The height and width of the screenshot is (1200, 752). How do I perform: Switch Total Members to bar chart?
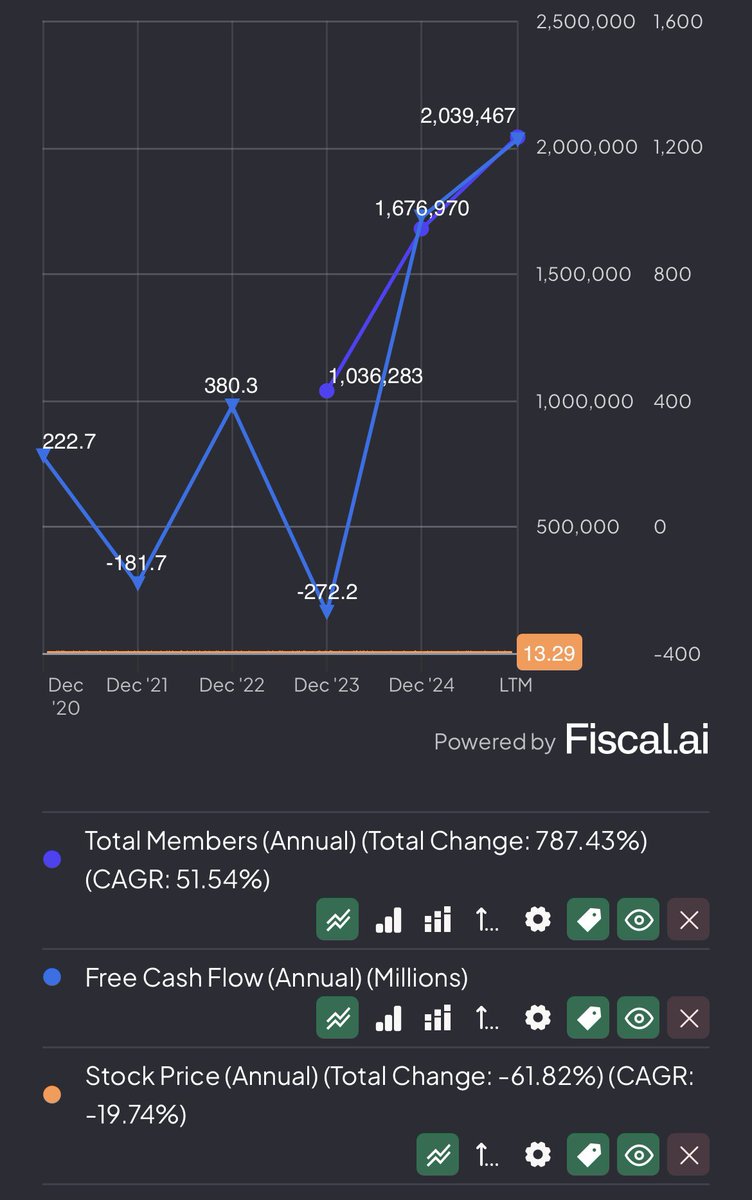(388, 920)
